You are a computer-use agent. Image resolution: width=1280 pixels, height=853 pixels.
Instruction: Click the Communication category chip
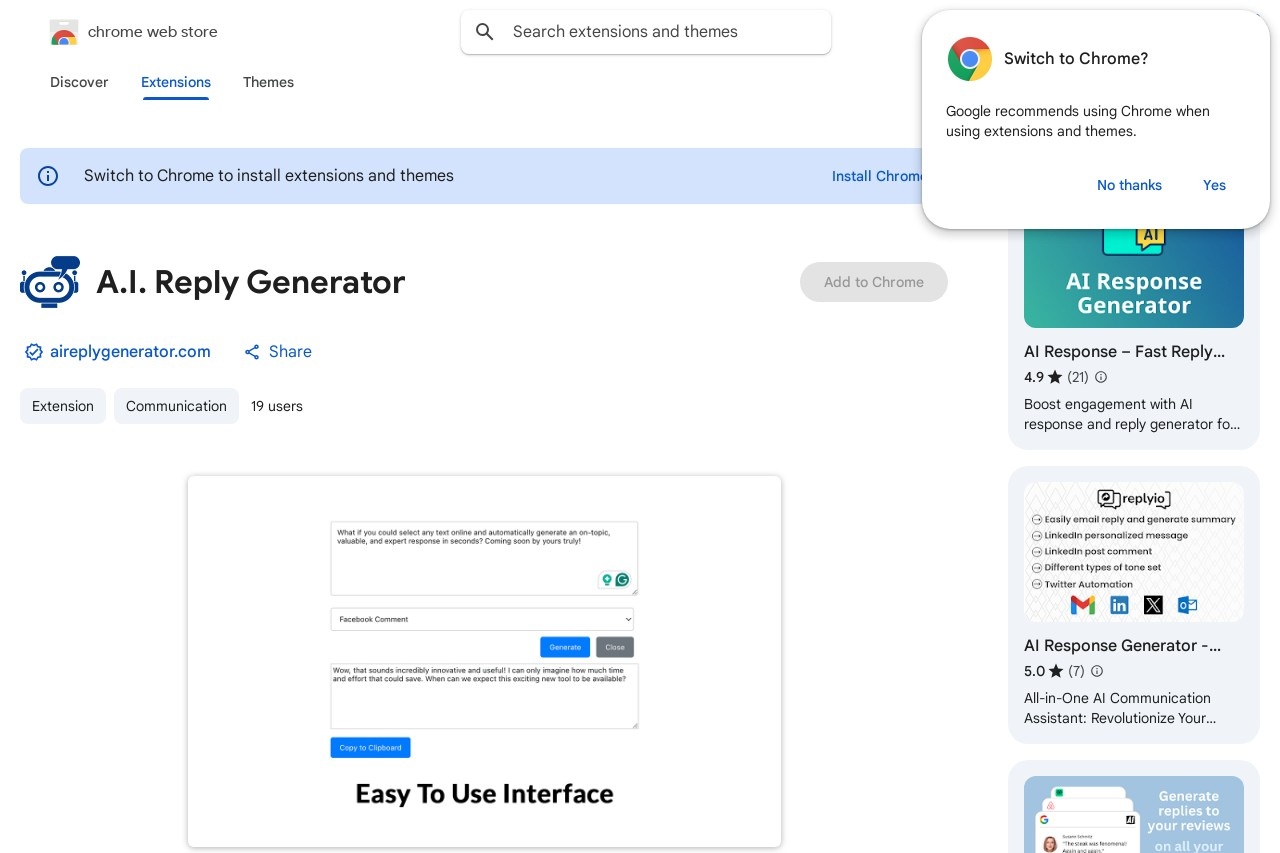click(x=176, y=406)
